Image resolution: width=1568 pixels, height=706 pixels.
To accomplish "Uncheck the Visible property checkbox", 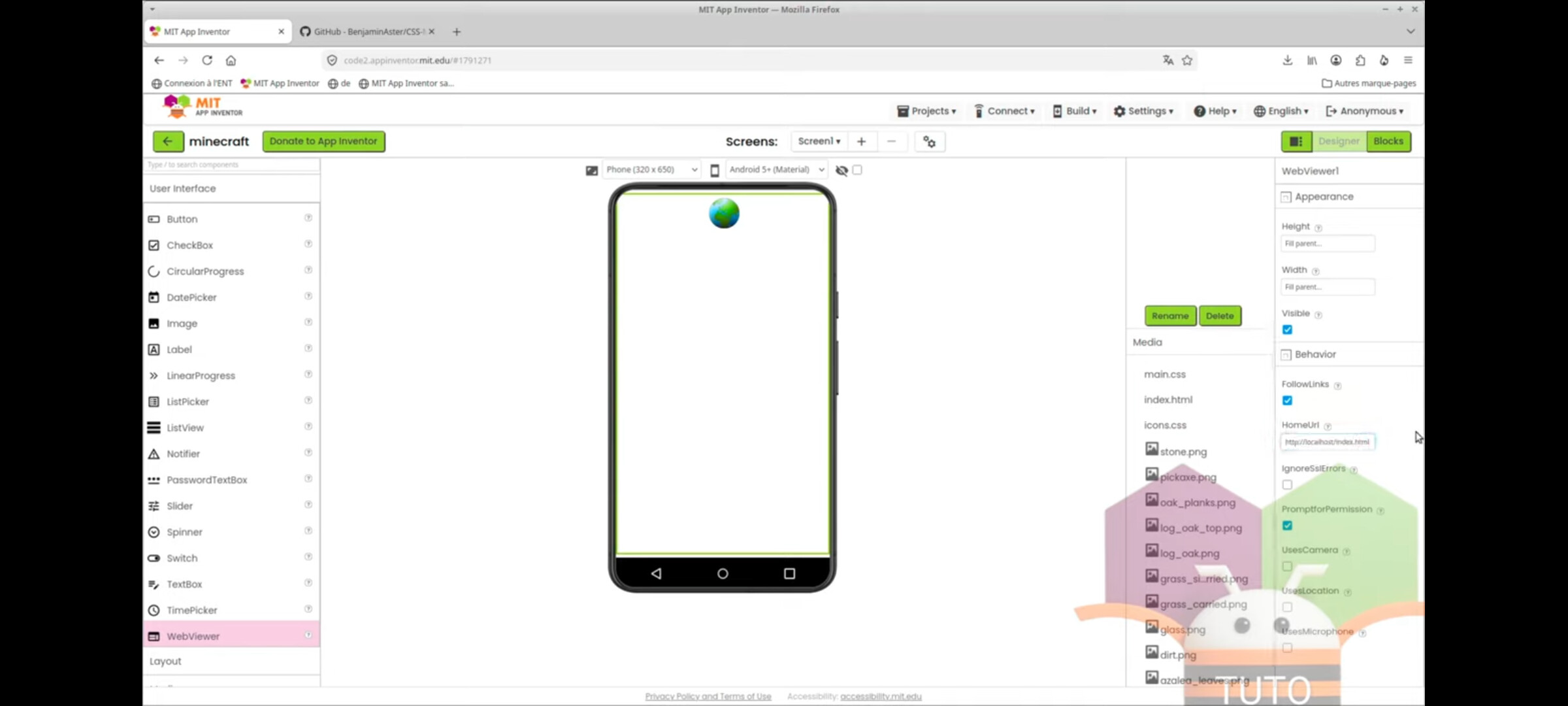I will click(x=1287, y=329).
